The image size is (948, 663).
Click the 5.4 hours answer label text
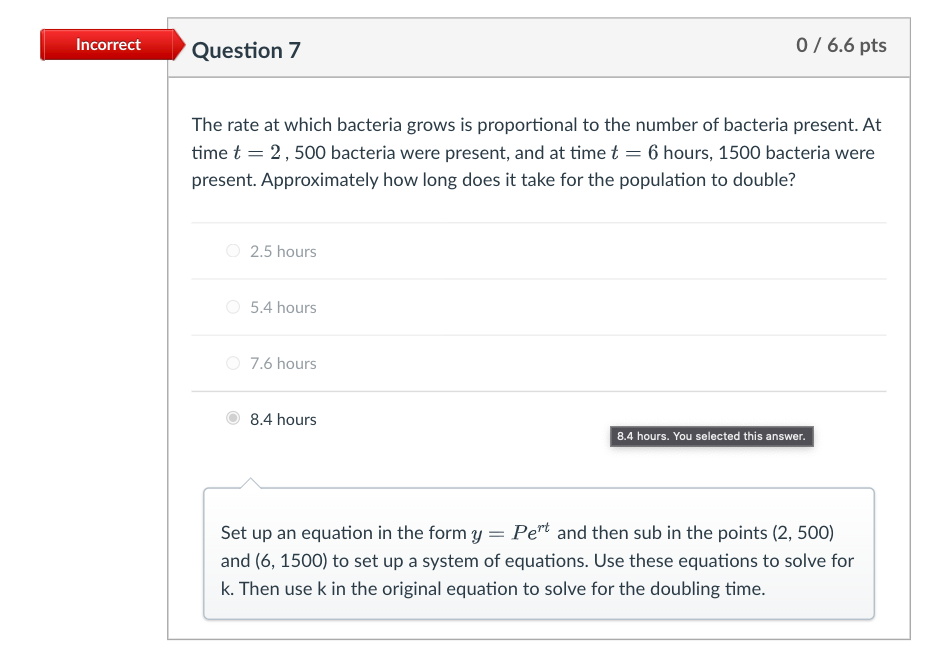coord(283,307)
